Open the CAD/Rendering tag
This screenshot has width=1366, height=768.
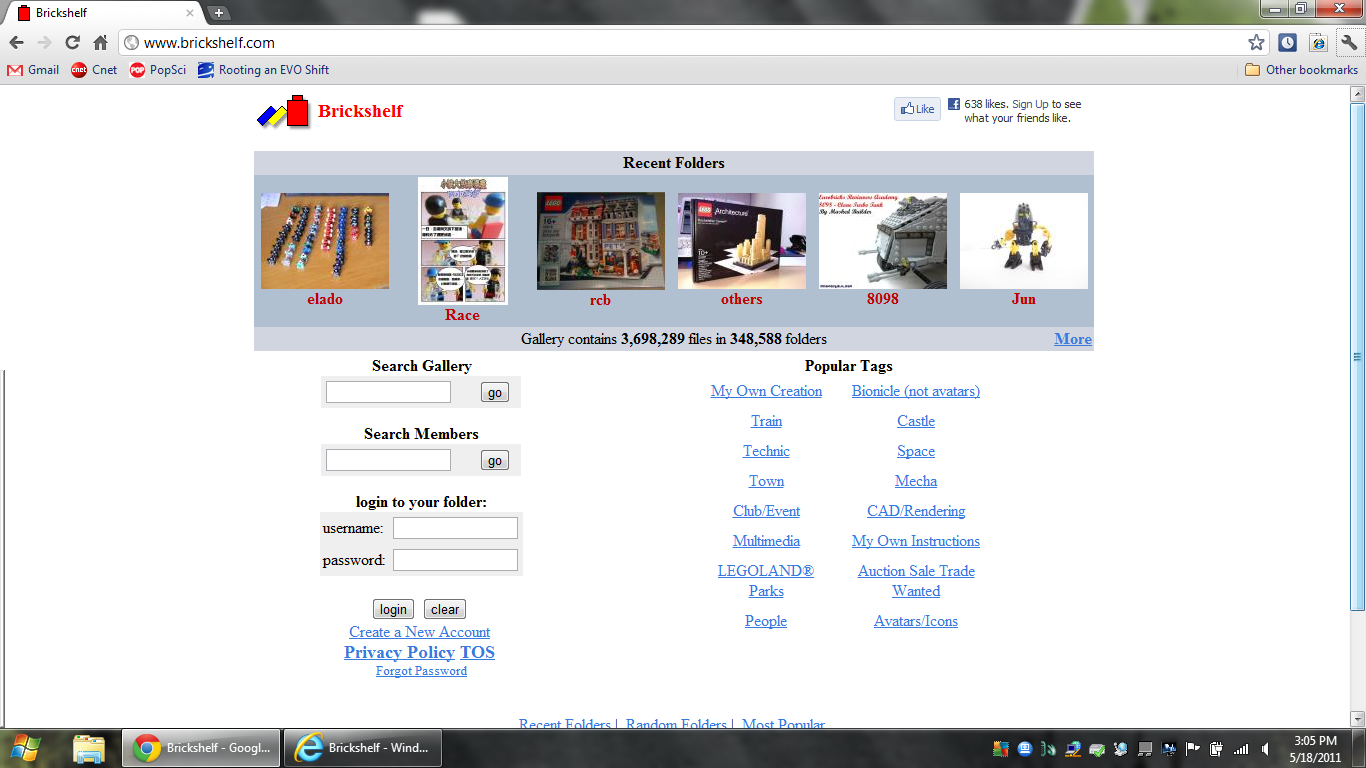[916, 511]
